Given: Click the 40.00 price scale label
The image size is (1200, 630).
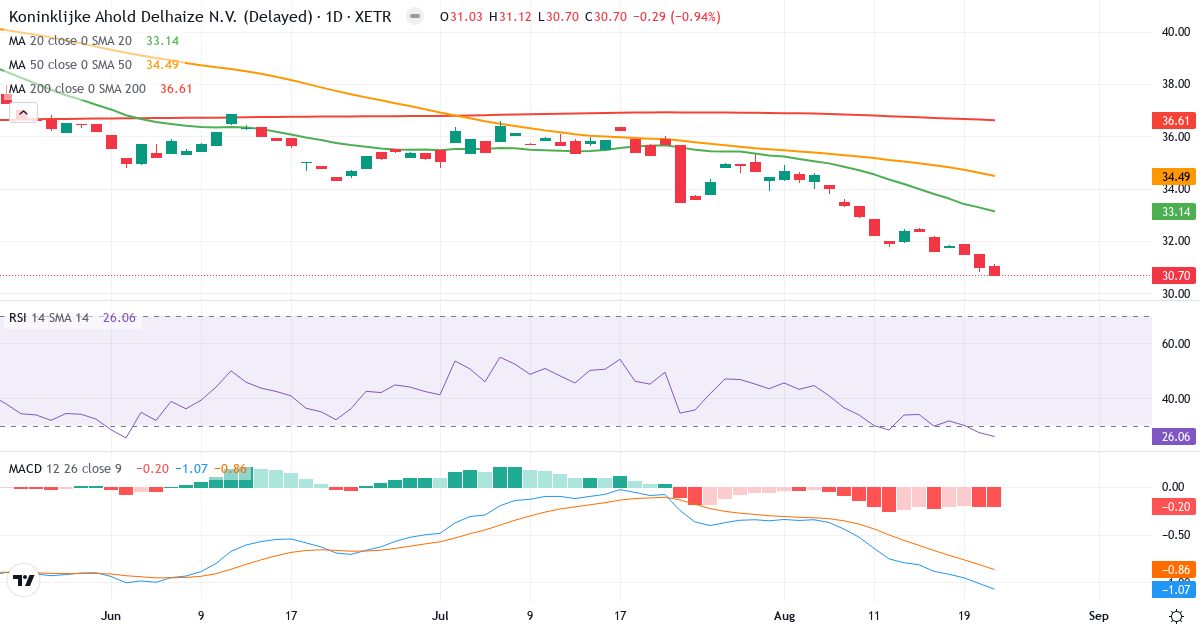Looking at the screenshot, I should [1176, 32].
